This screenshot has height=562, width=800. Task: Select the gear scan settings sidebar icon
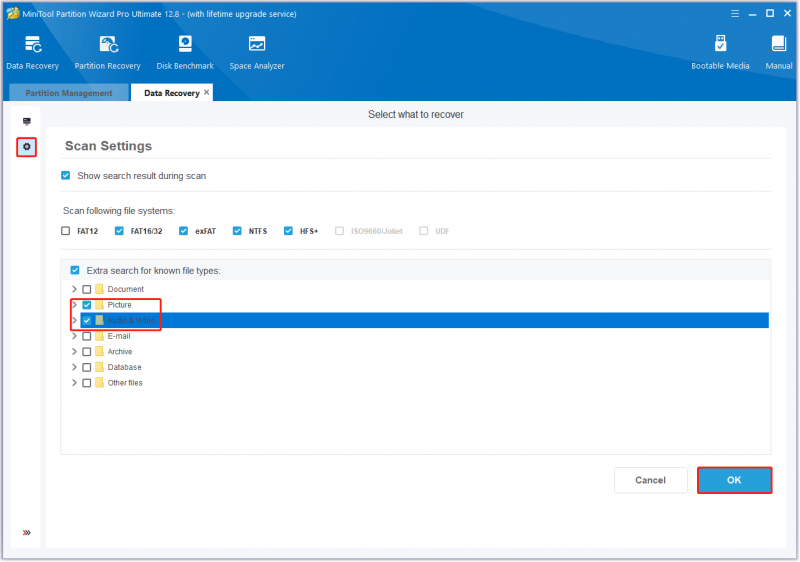(x=27, y=147)
